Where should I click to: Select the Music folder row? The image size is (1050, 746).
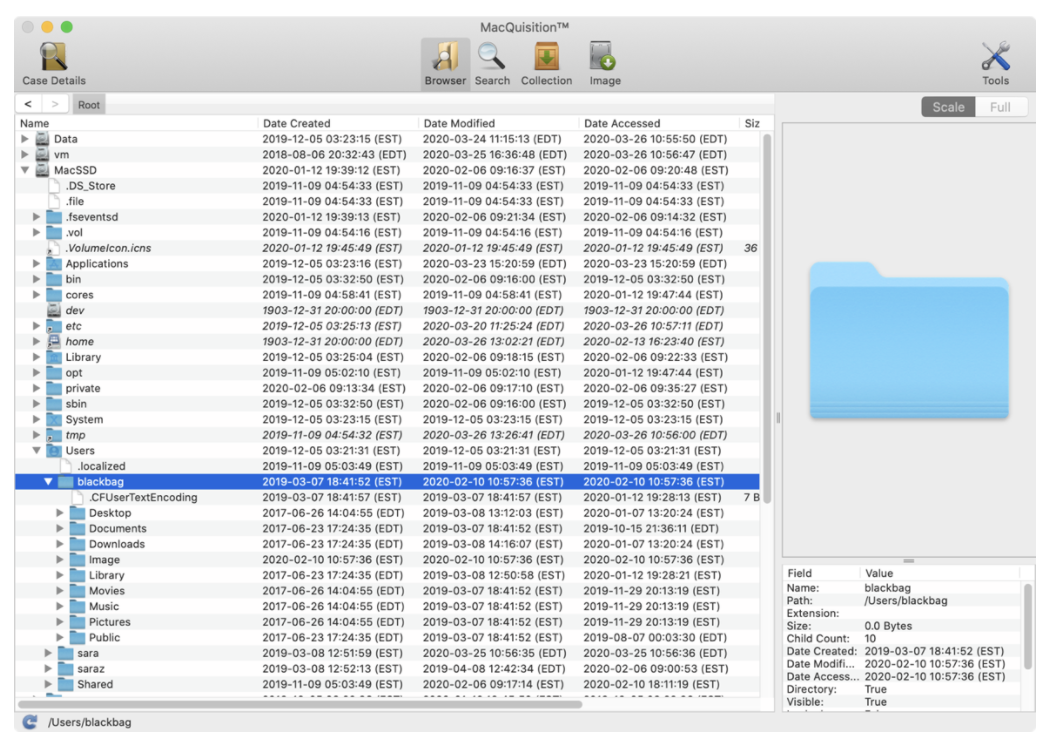[387, 606]
